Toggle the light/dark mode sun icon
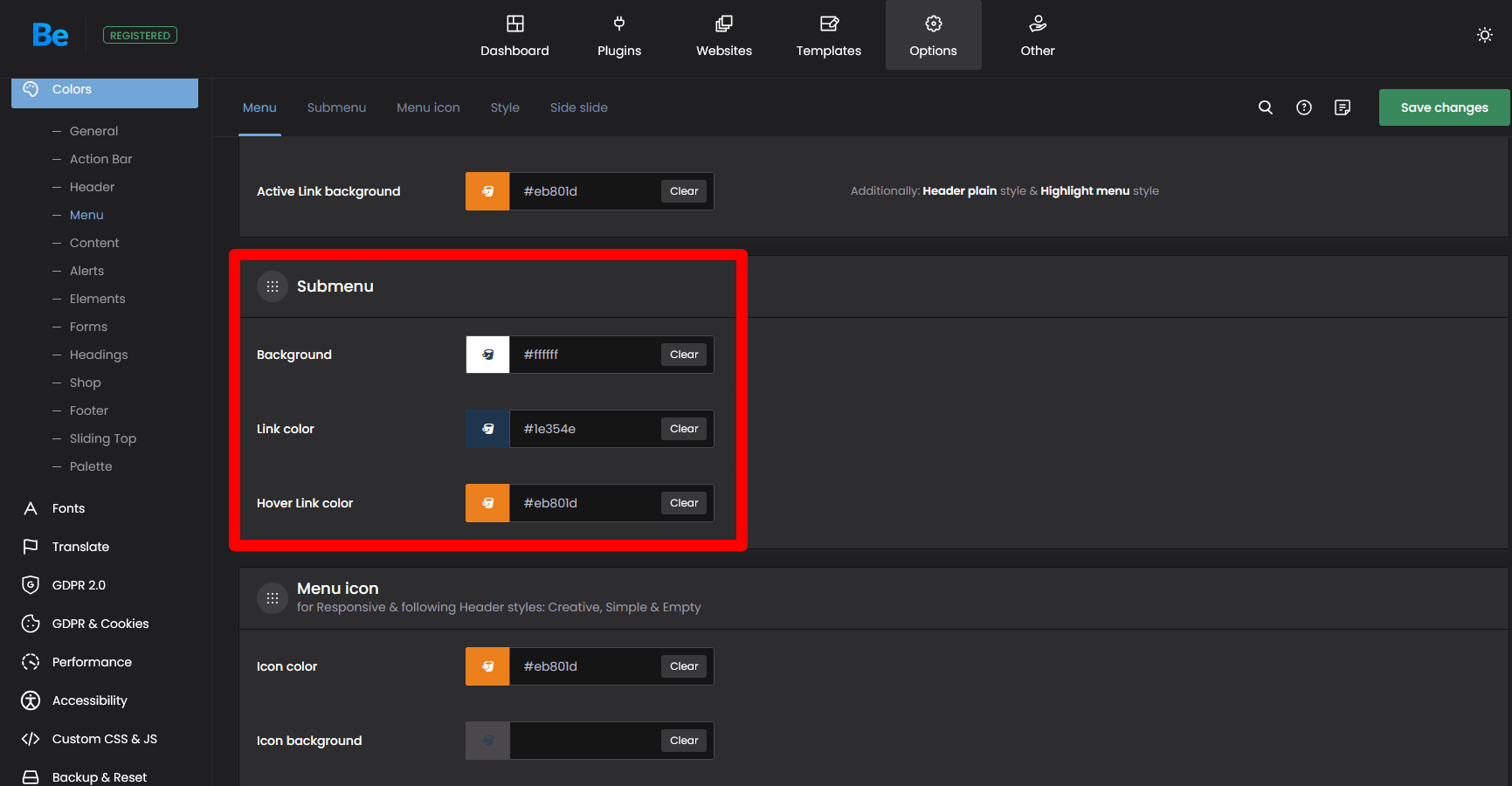This screenshot has width=1512, height=786. [1484, 35]
